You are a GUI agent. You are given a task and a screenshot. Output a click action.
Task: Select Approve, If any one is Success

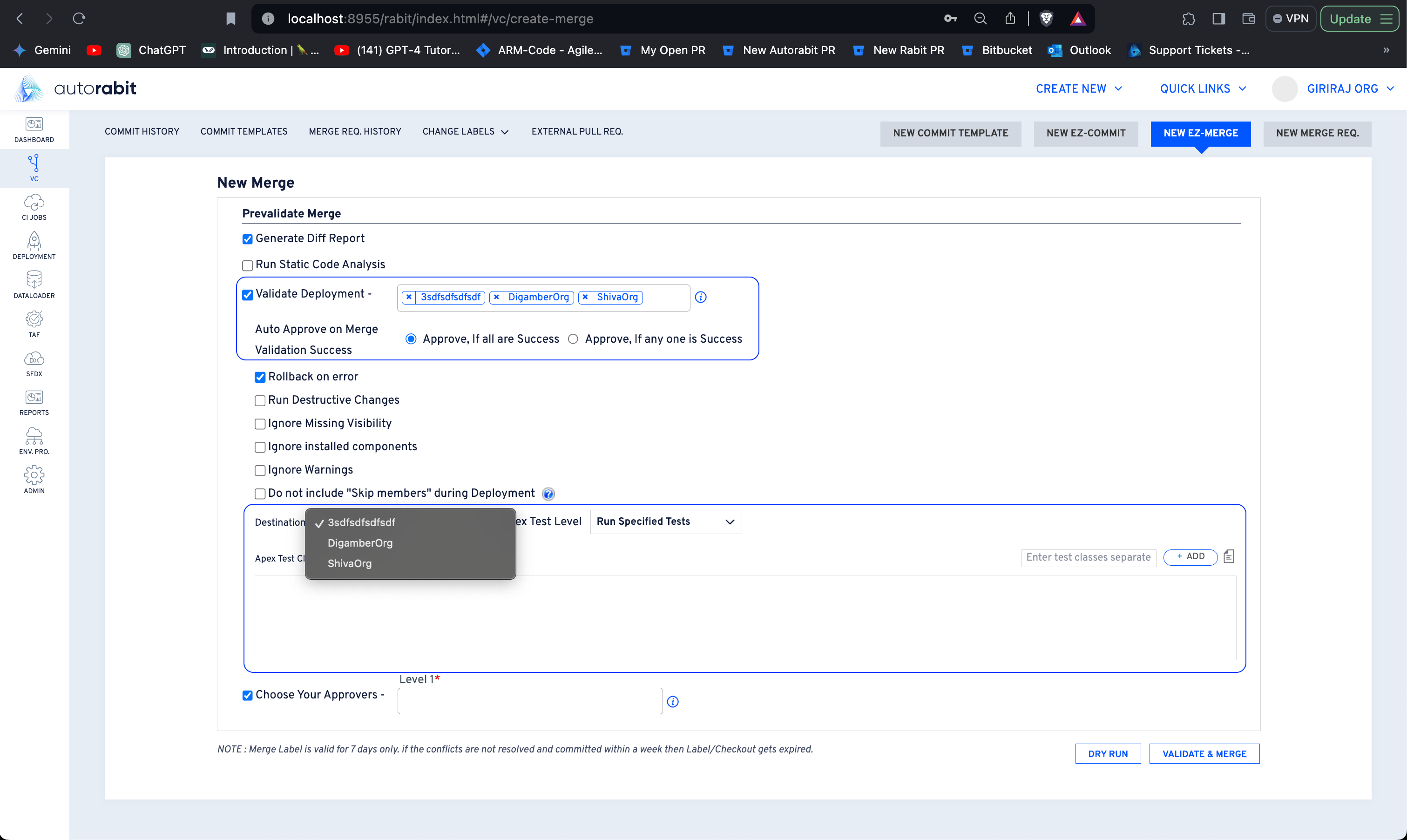pos(573,339)
